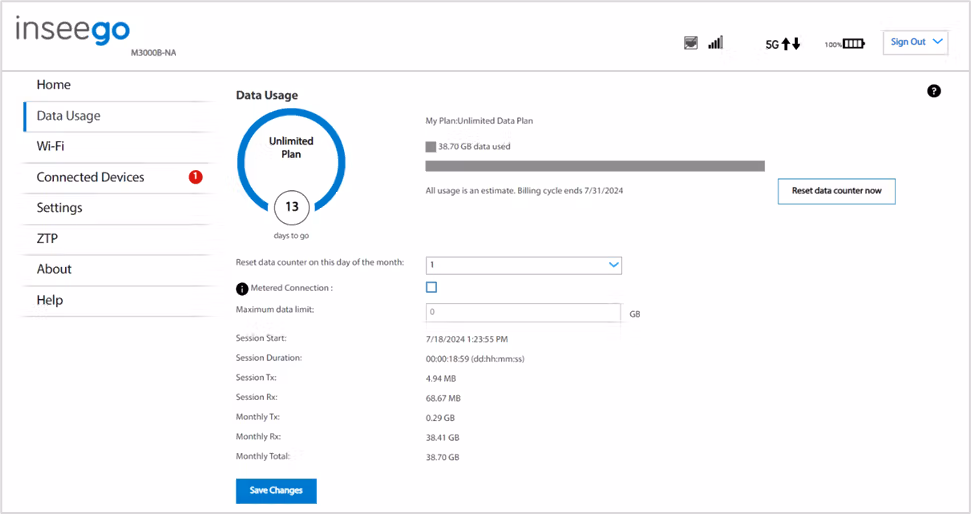Click the Session Duration value 00:00:18:59
Image resolution: width=971 pixels, height=514 pixels.
click(x=475, y=359)
